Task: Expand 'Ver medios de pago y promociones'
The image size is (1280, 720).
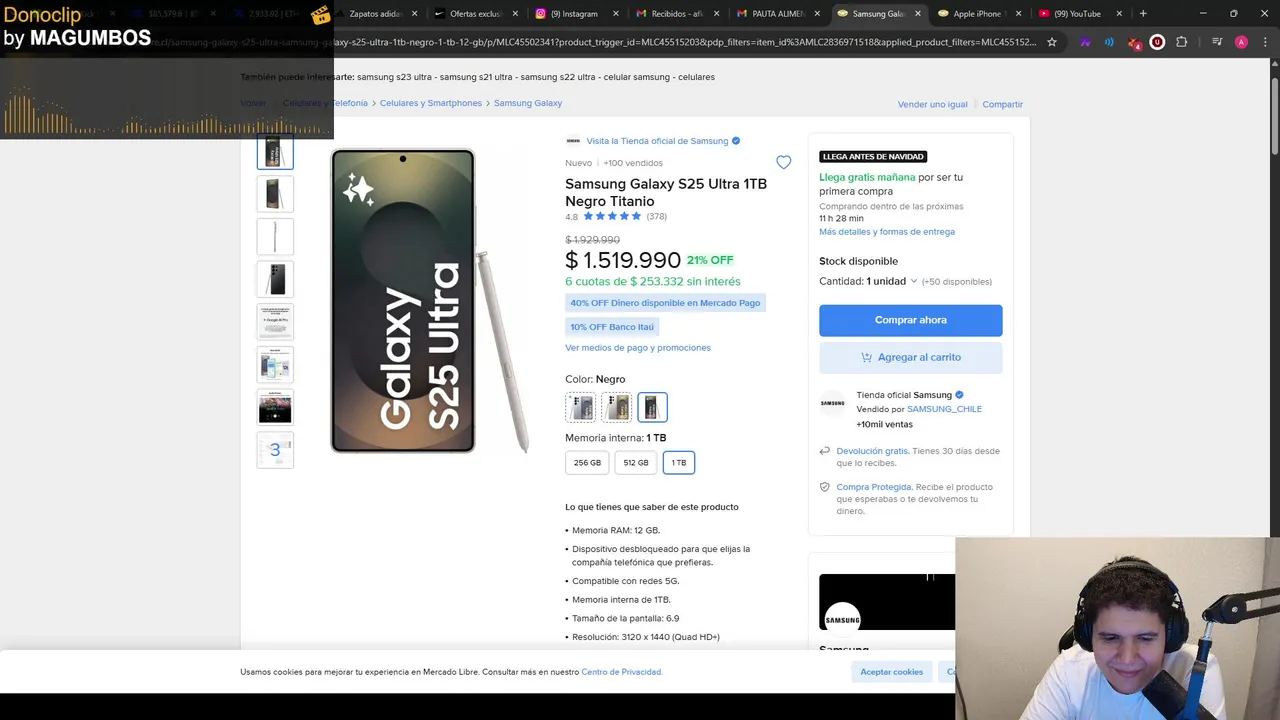Action: [x=637, y=348]
